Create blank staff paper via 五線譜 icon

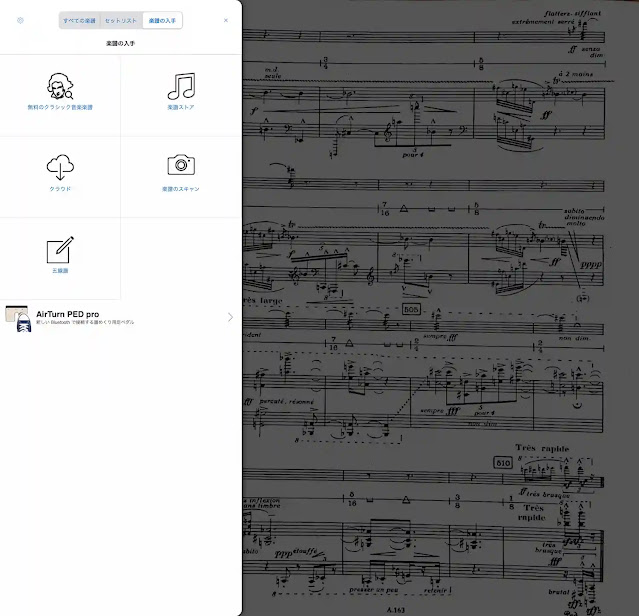(60, 249)
